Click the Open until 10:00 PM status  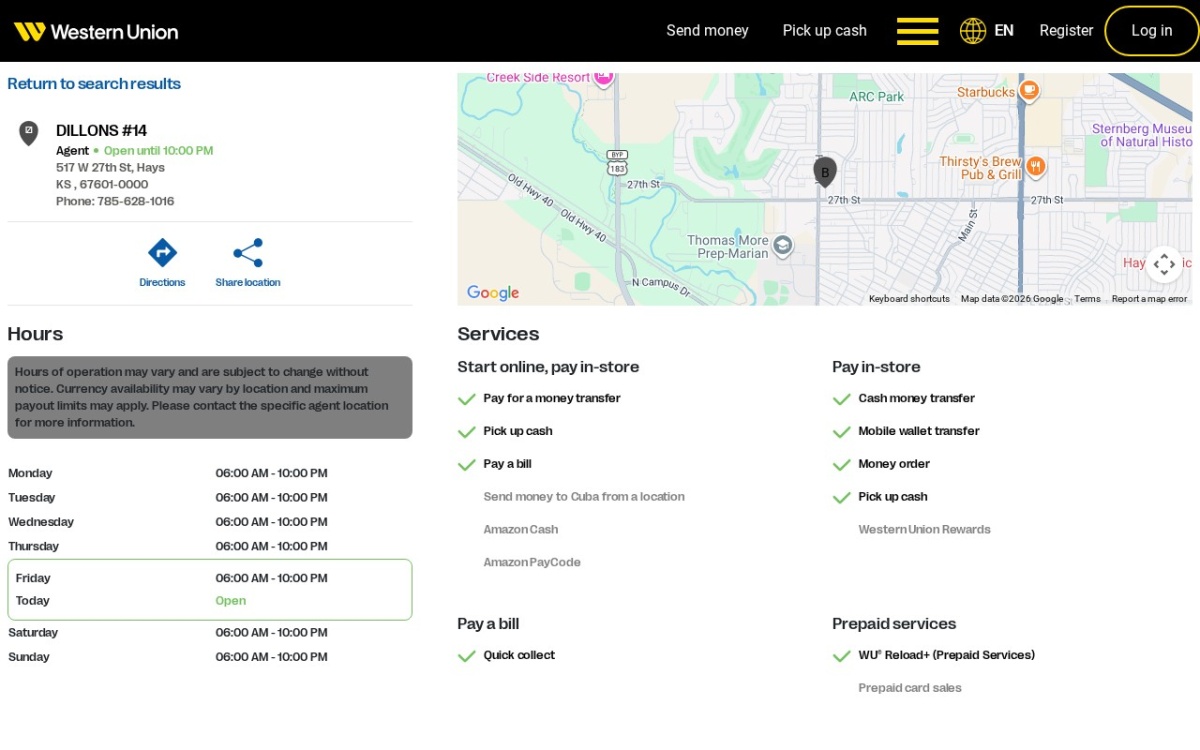(x=158, y=151)
